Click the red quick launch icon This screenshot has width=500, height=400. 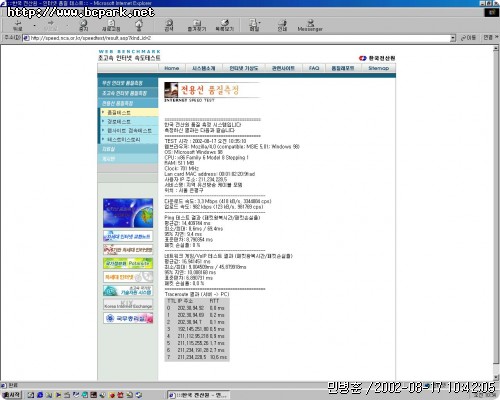click(x=112, y=395)
